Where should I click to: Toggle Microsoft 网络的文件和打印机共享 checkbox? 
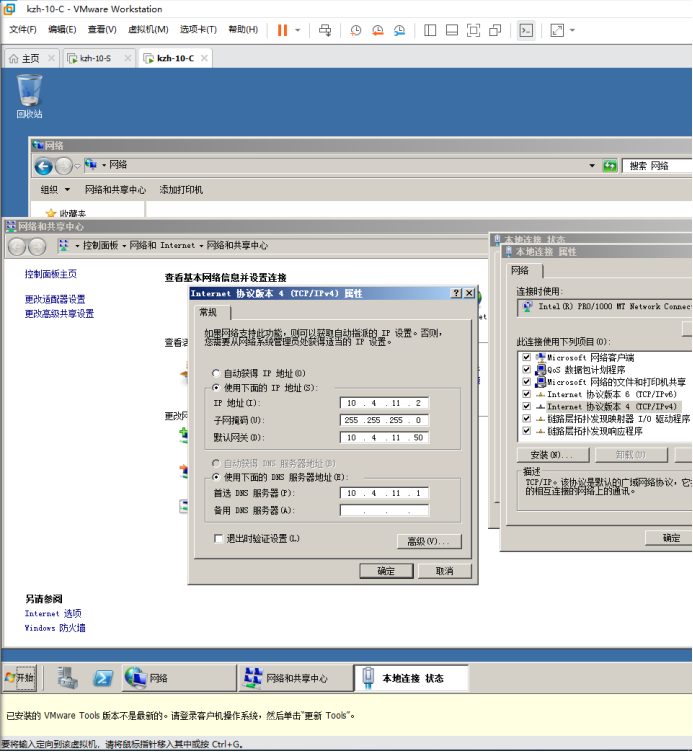[527, 382]
